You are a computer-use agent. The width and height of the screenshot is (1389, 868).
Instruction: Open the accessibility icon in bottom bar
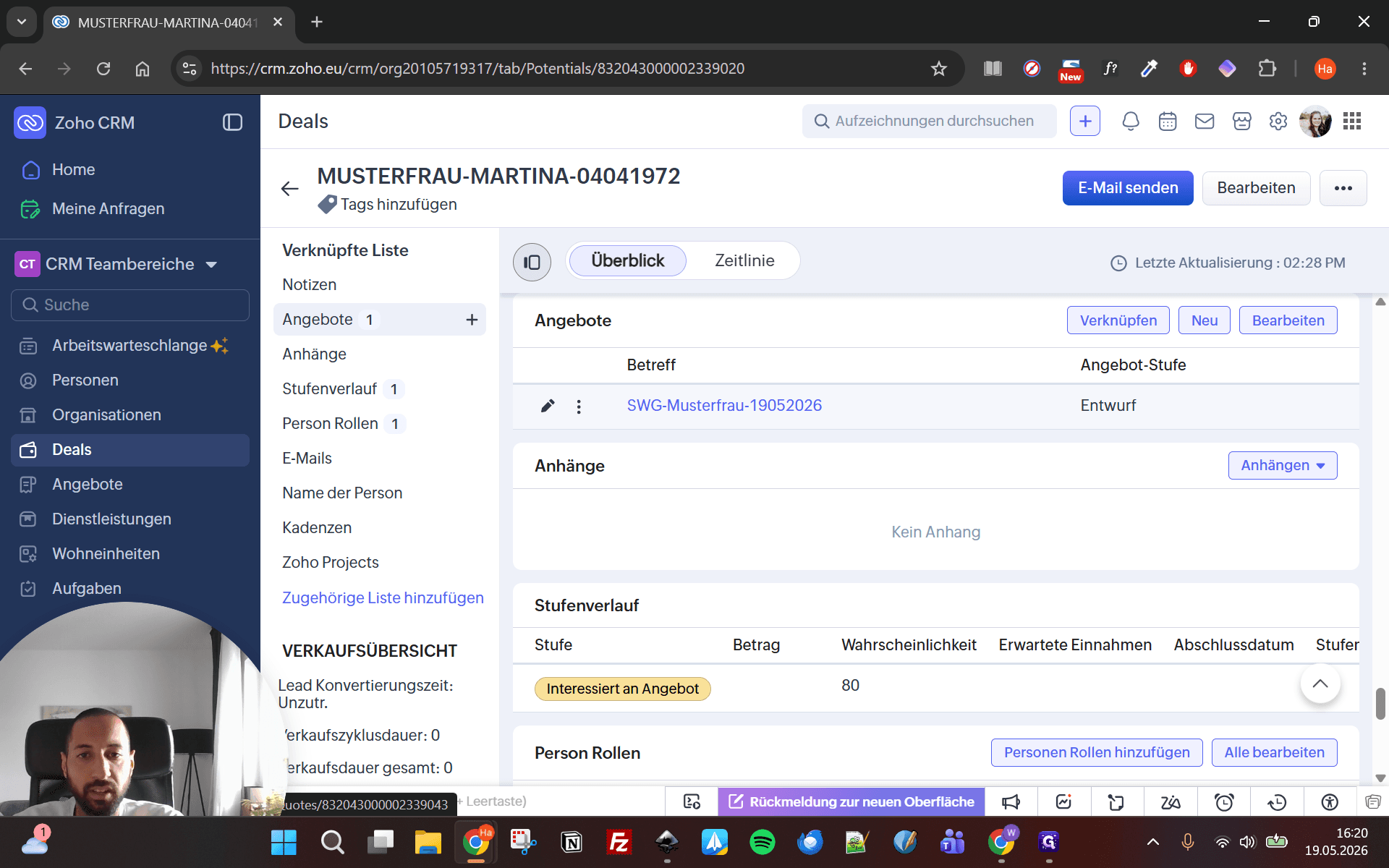(1330, 801)
